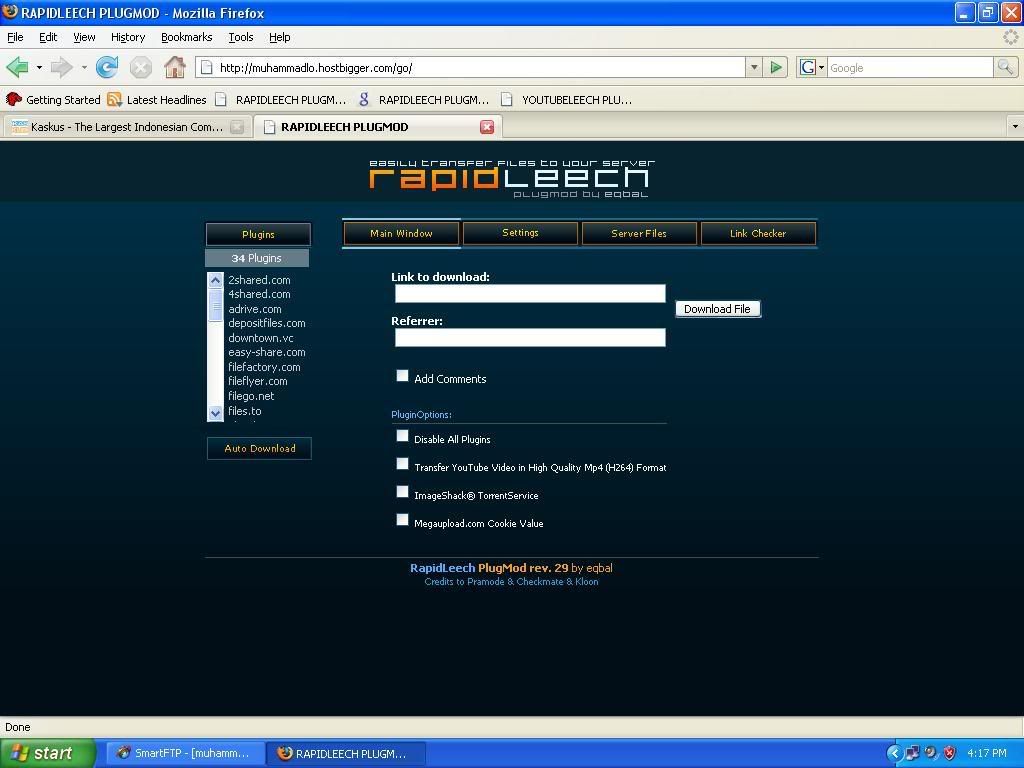Viewport: 1024px width, 768px height.
Task: Open the Edit menu
Action: [48, 37]
